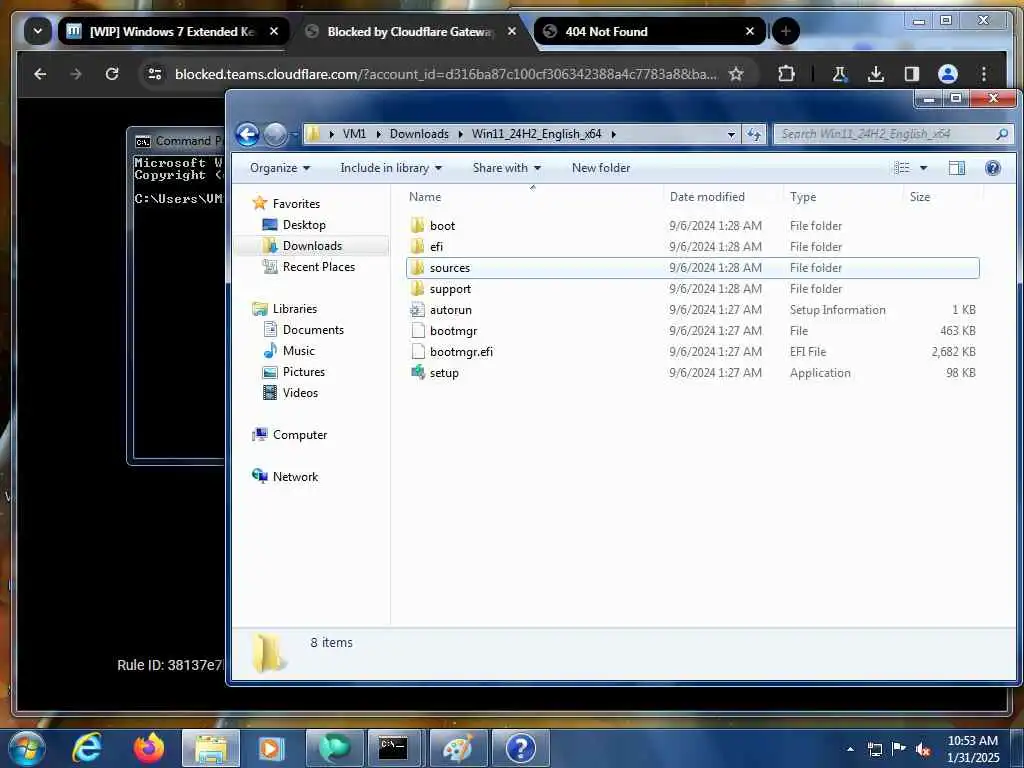Expand the address bar history dropdown
Viewport: 1024px width, 768px height.
(731, 135)
